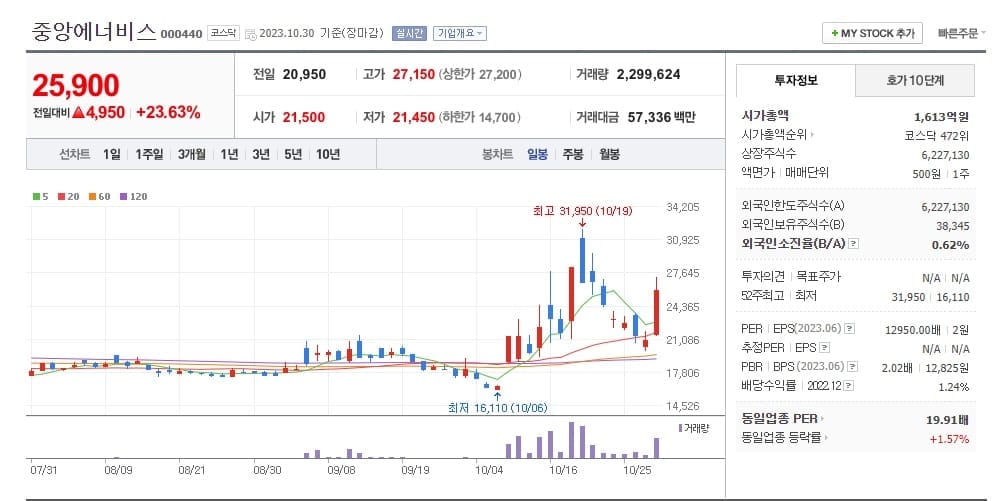Click the help icon next to PER EPS(2023.06)
The height and width of the screenshot is (501, 1003).
coord(849,329)
